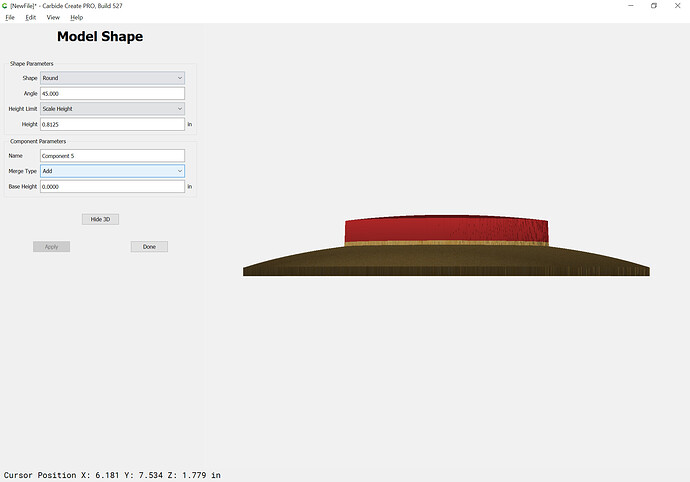The width and height of the screenshot is (690, 482).
Task: Select the Base Height input field
Action: 112,187
